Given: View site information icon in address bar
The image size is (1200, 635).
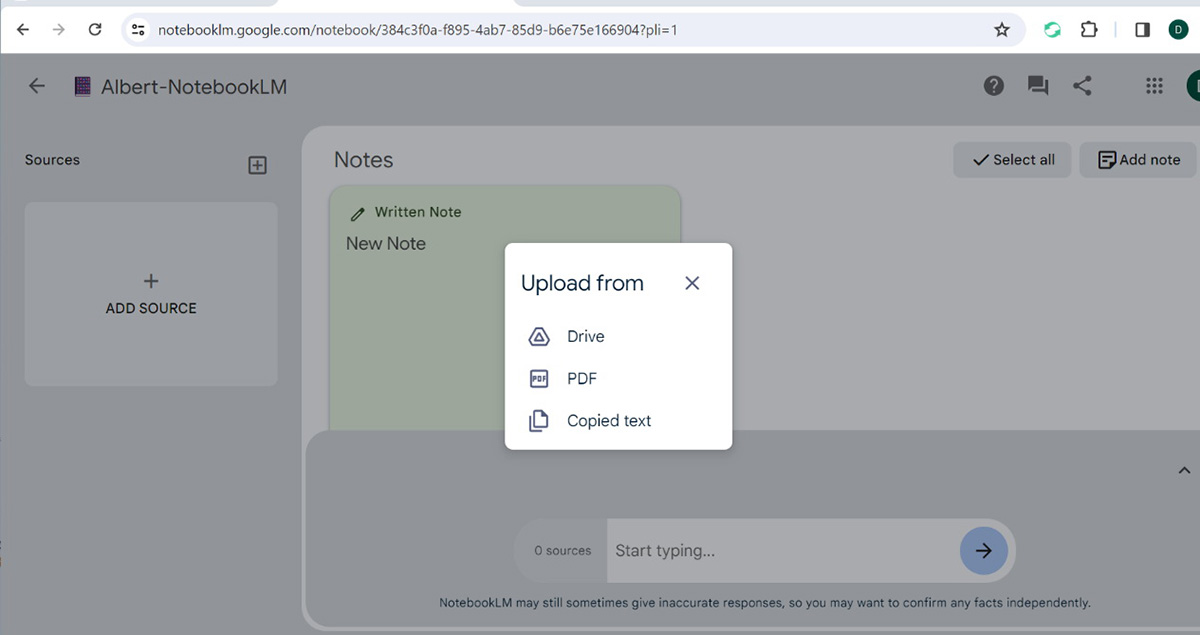Looking at the screenshot, I should (x=139, y=30).
